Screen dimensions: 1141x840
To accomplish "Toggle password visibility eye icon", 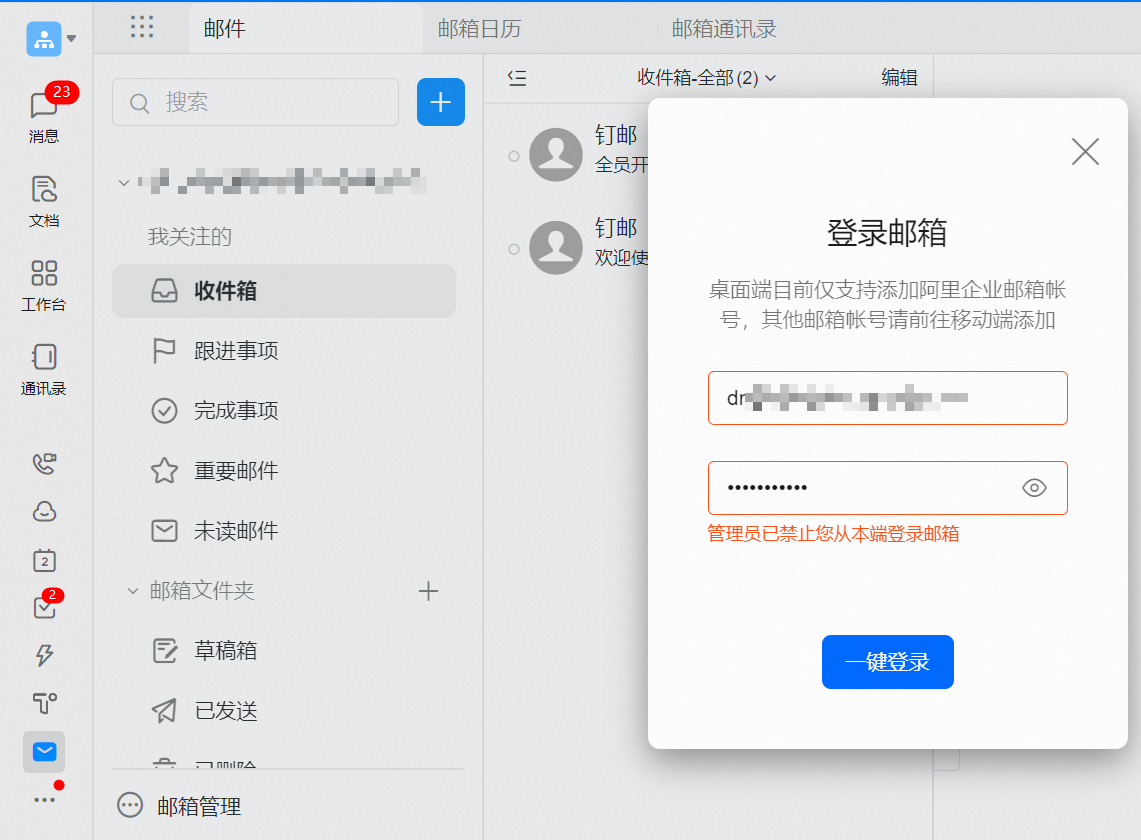I will [1034, 488].
